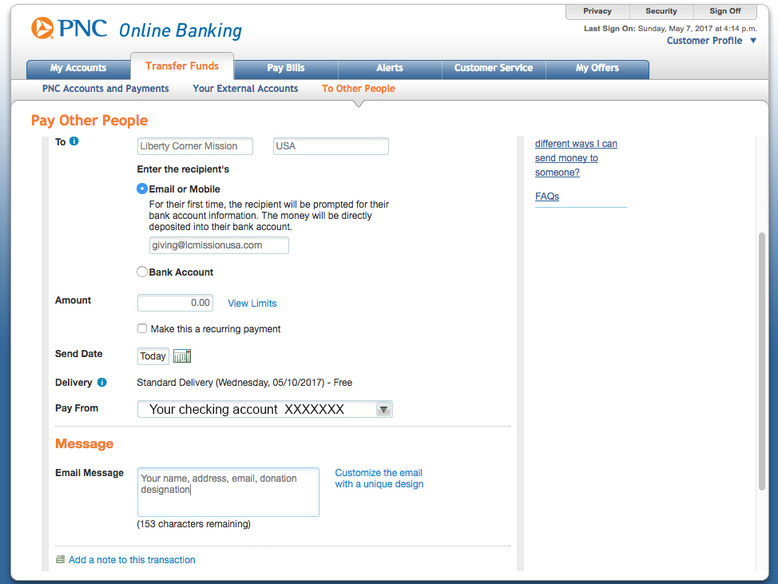
Task: Go to the Pay Bills tab
Action: coord(286,68)
